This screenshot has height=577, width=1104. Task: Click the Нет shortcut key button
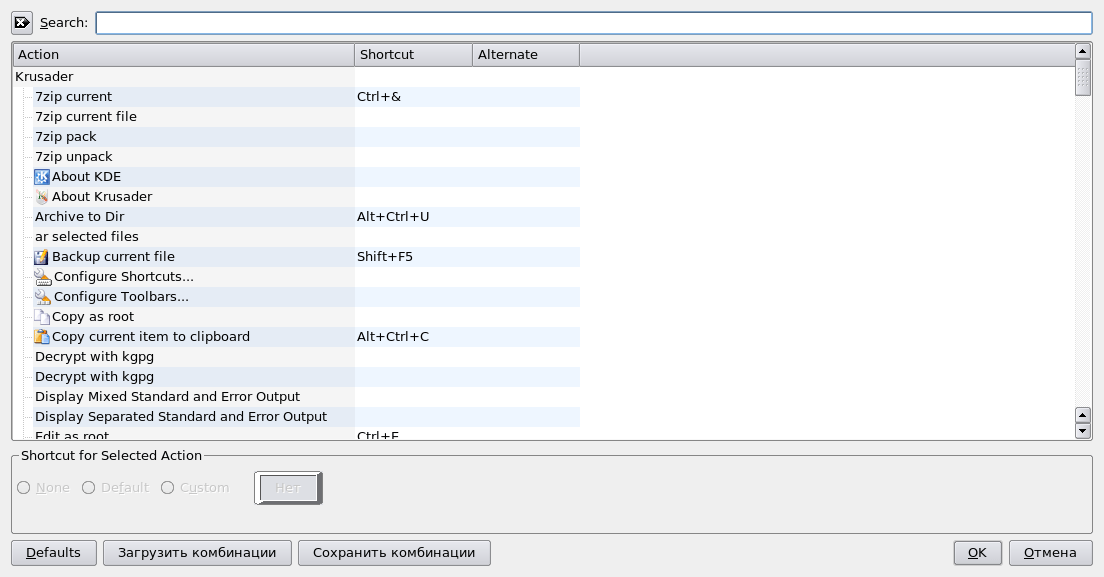[x=288, y=488]
